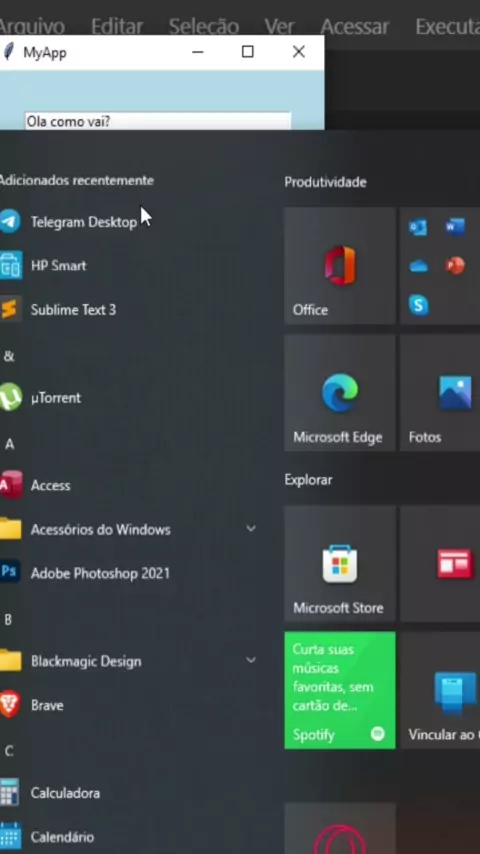Click the MyApp window title text
Viewport: 480px width, 854px height.
pyautogui.click(x=45, y=53)
